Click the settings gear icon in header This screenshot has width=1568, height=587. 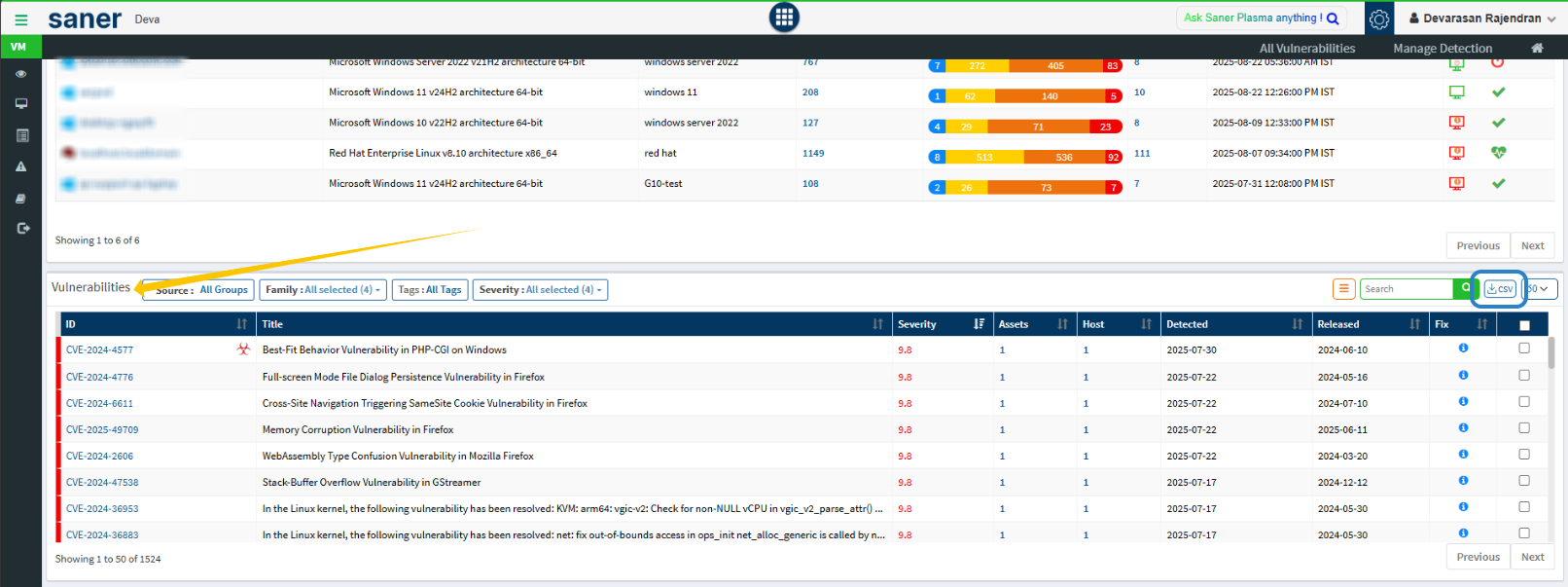(x=1378, y=18)
